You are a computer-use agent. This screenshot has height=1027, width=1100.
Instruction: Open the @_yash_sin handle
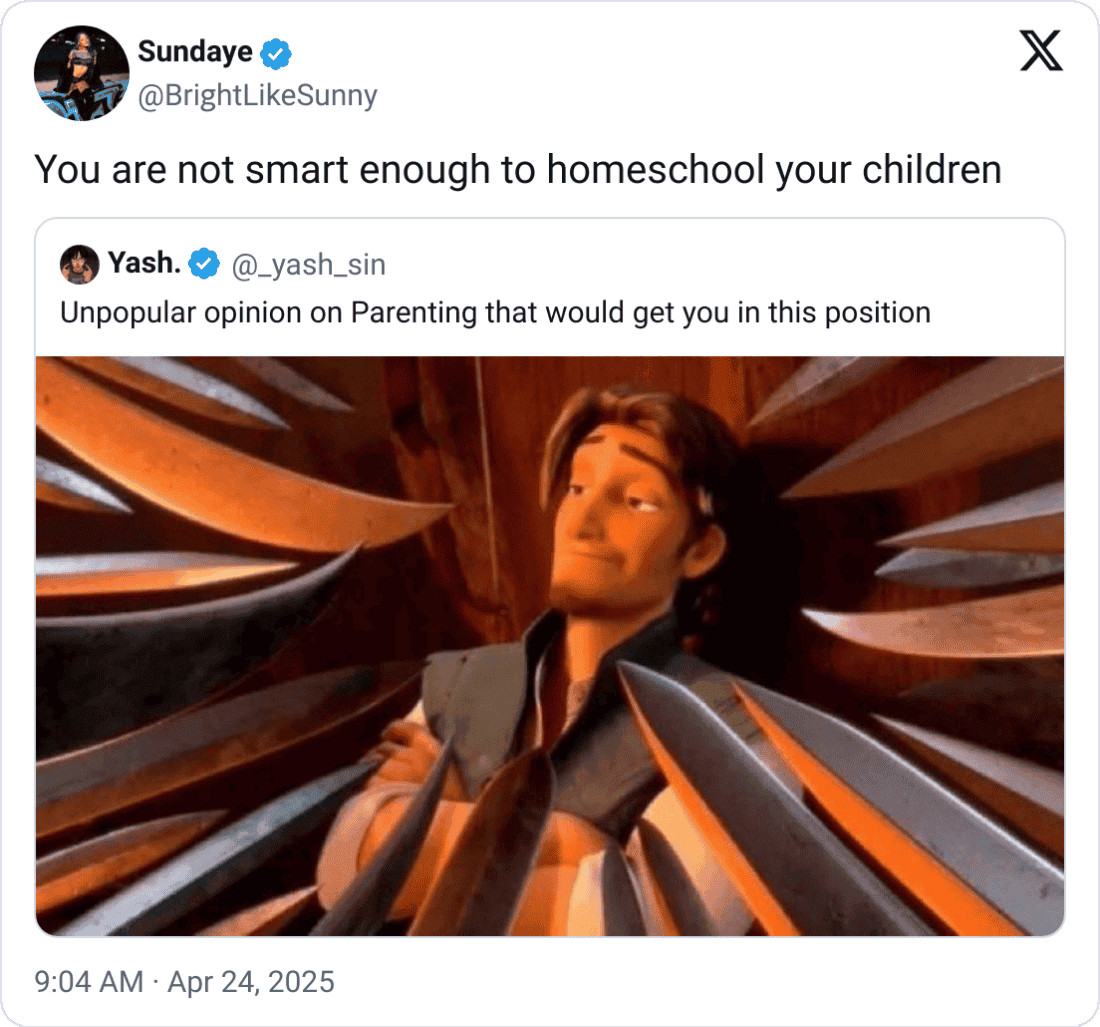[309, 265]
